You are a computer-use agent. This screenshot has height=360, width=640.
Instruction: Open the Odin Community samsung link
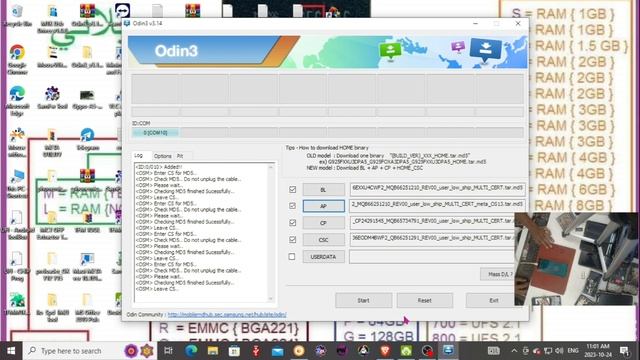(x=227, y=315)
